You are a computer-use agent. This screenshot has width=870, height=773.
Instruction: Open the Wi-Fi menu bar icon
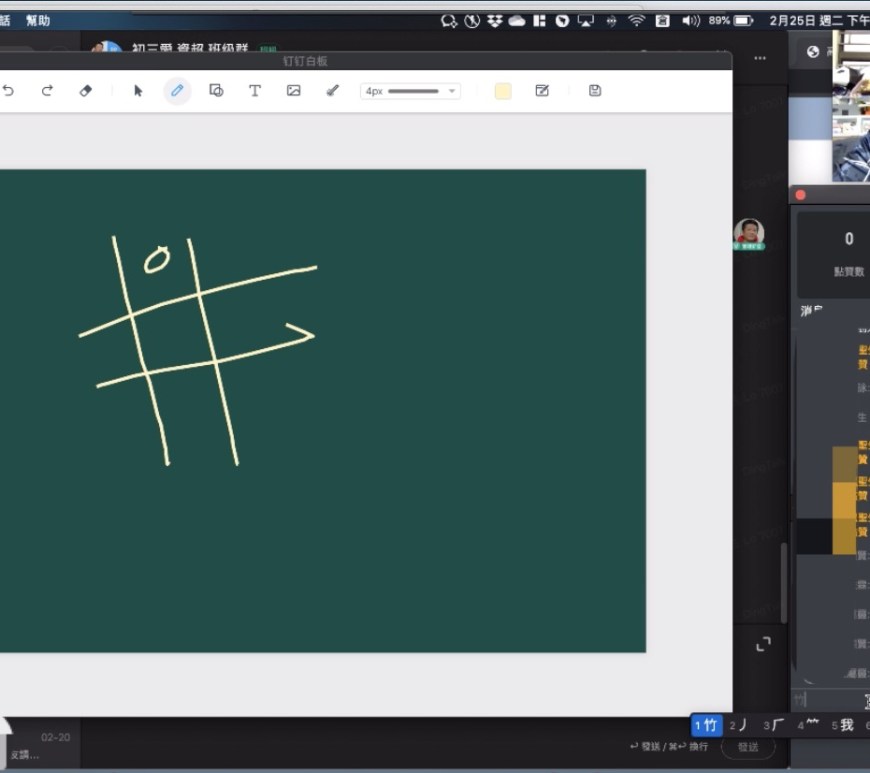pos(636,21)
